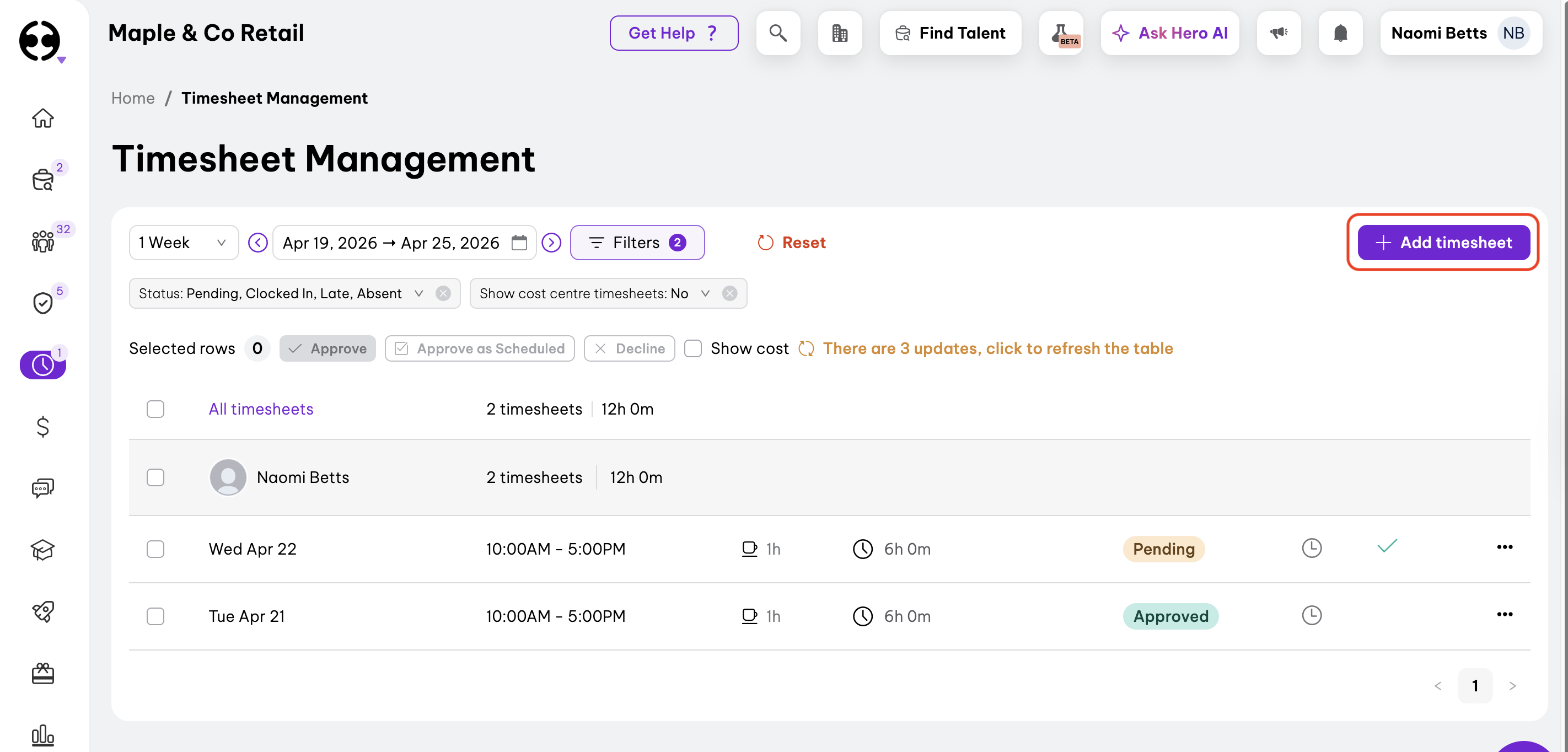Image resolution: width=1568 pixels, height=752 pixels.
Task: Open the search magnifier icon
Action: click(777, 33)
